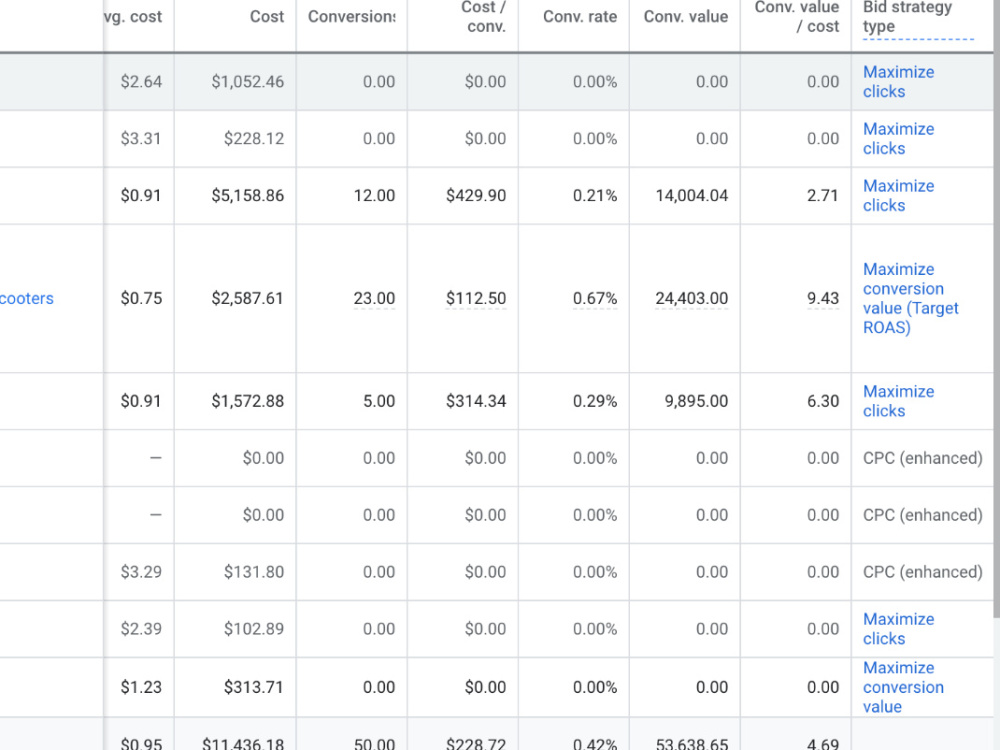The width and height of the screenshot is (1000, 750).
Task: Click the total cost per conversion $228.72
Action: tap(476, 744)
